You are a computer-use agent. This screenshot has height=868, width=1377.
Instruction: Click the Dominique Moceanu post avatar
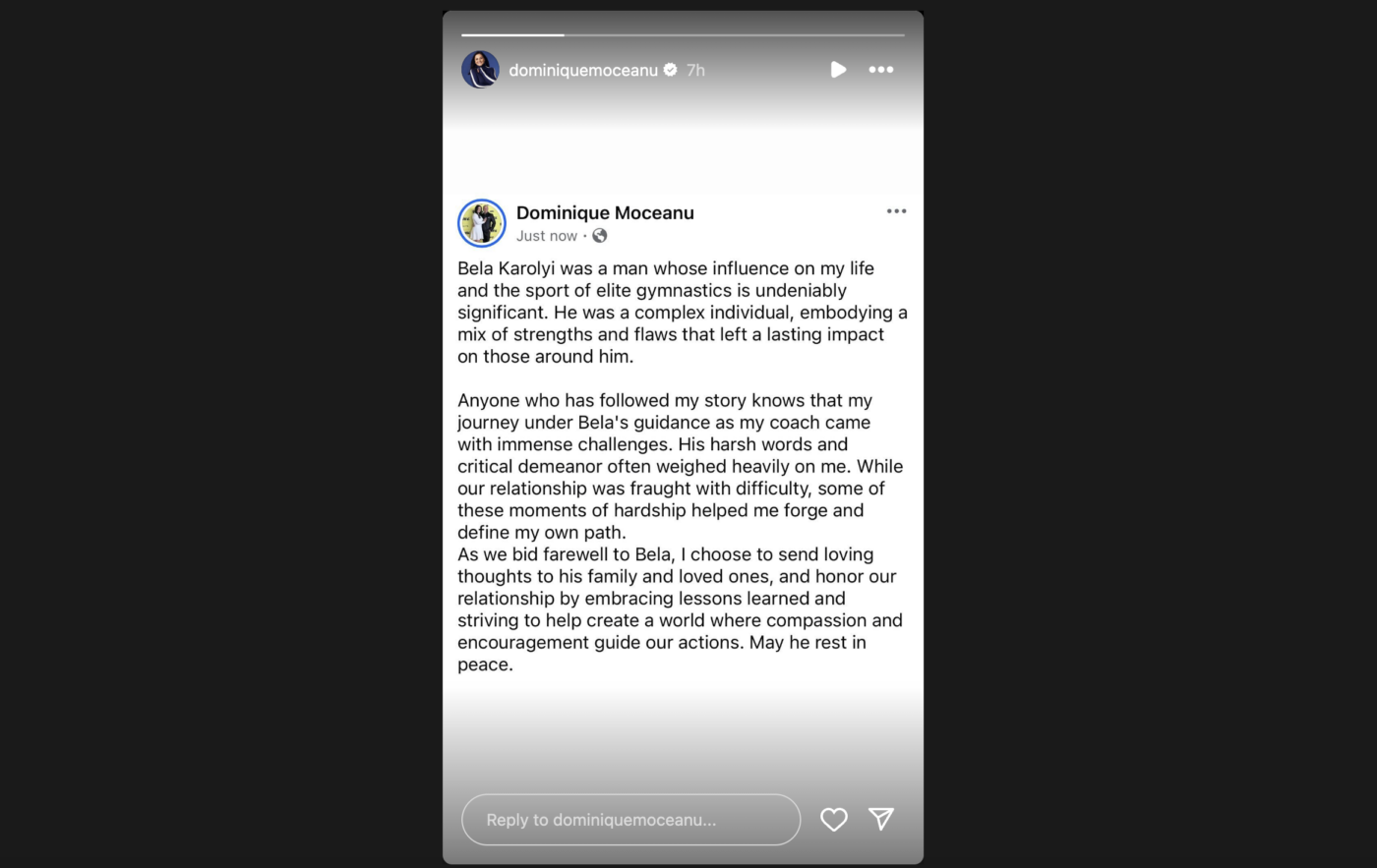(x=482, y=223)
